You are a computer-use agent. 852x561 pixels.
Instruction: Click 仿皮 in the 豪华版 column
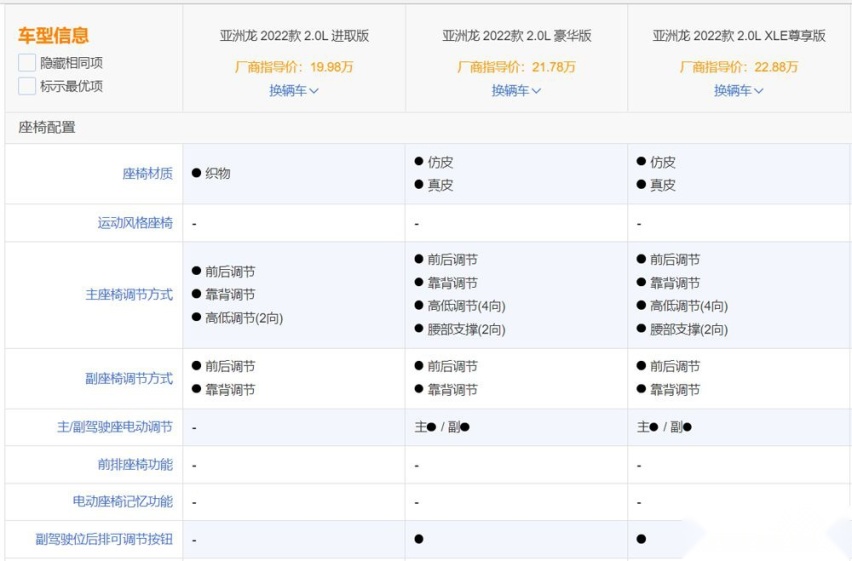tap(440, 162)
